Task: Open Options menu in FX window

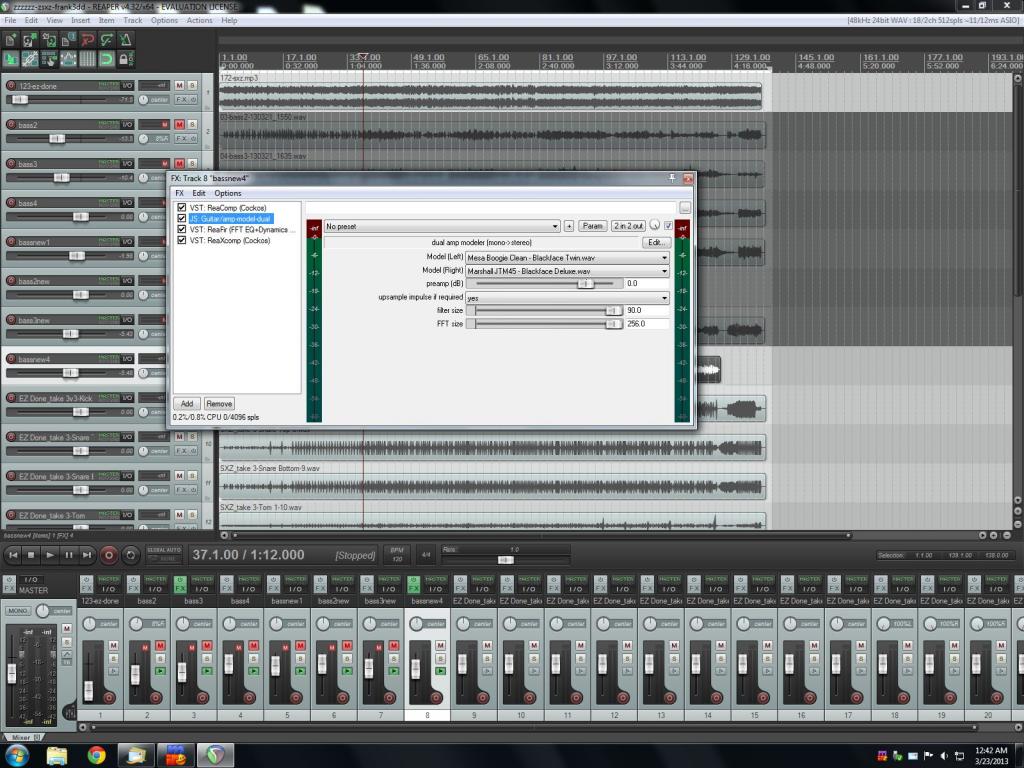Action: (x=228, y=193)
